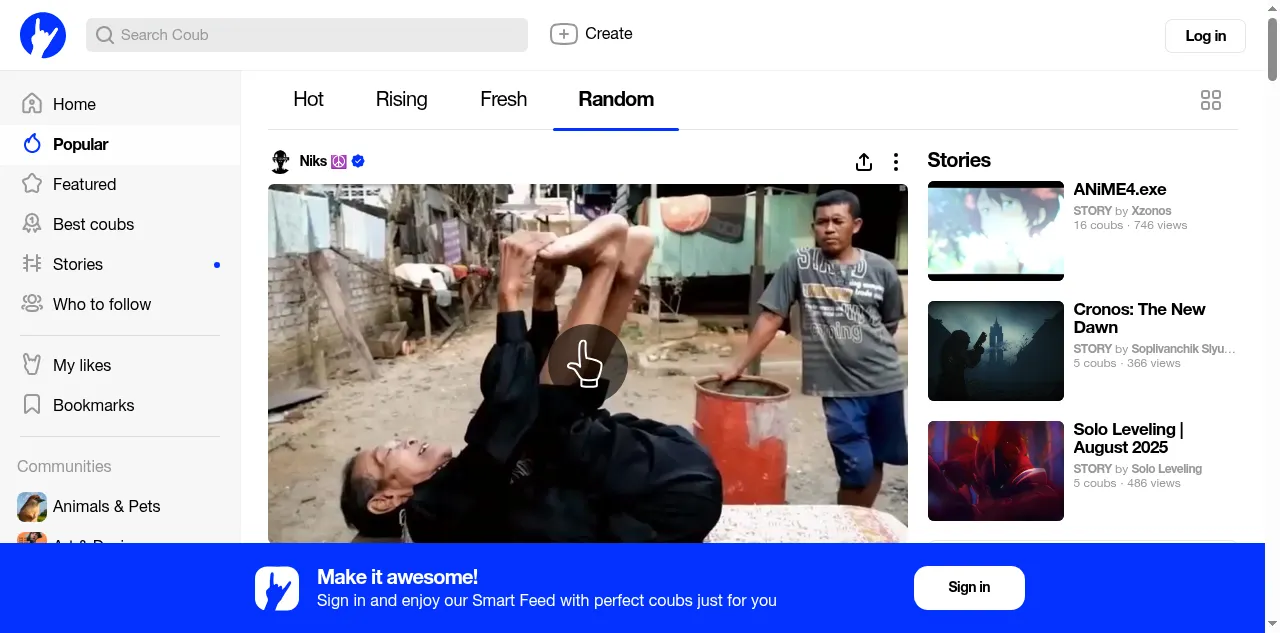Play the video via center hand button
The height and width of the screenshot is (633, 1280).
(587, 364)
